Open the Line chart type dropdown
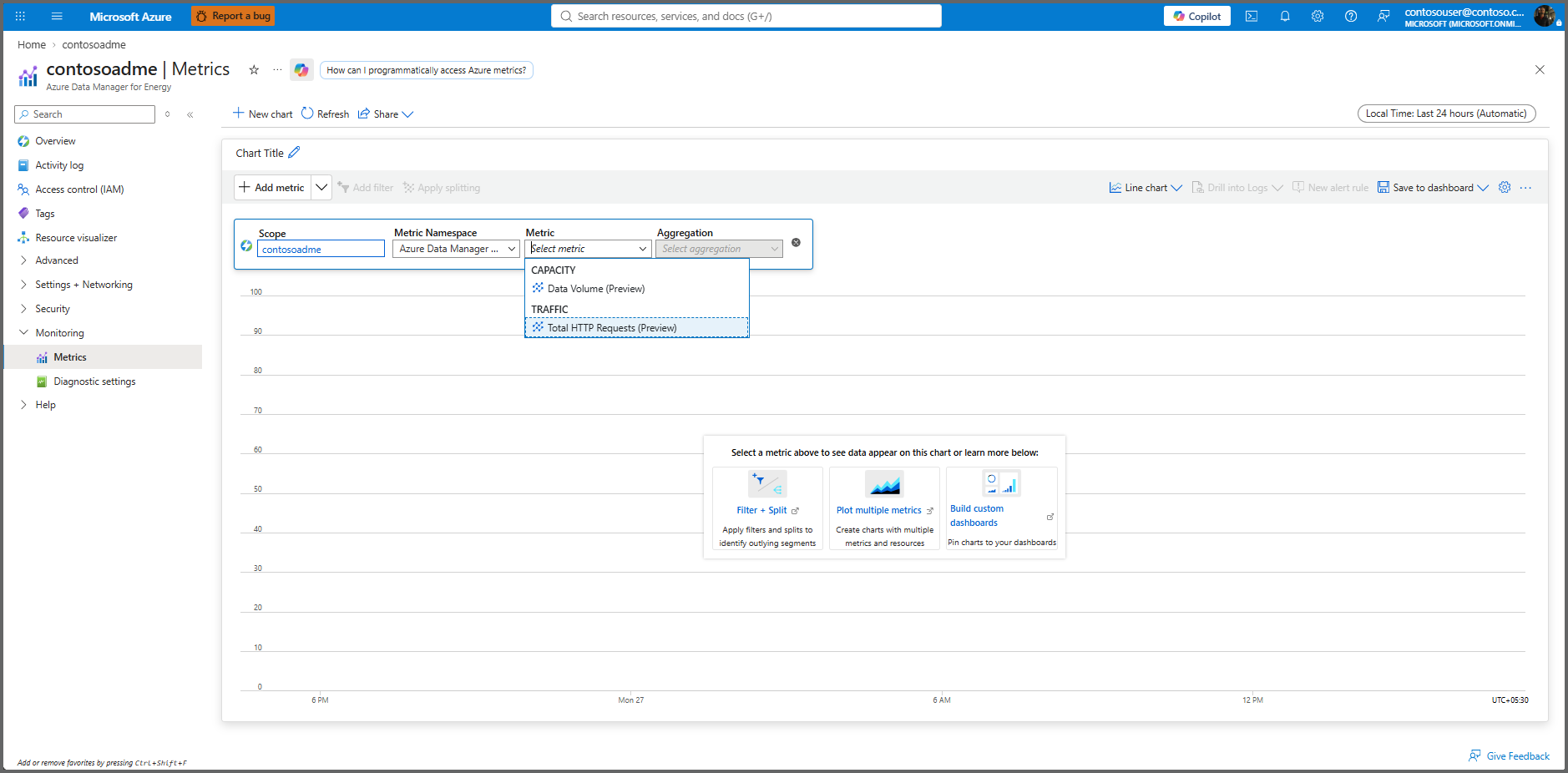Viewport: 1568px width, 773px height. pyautogui.click(x=1146, y=188)
